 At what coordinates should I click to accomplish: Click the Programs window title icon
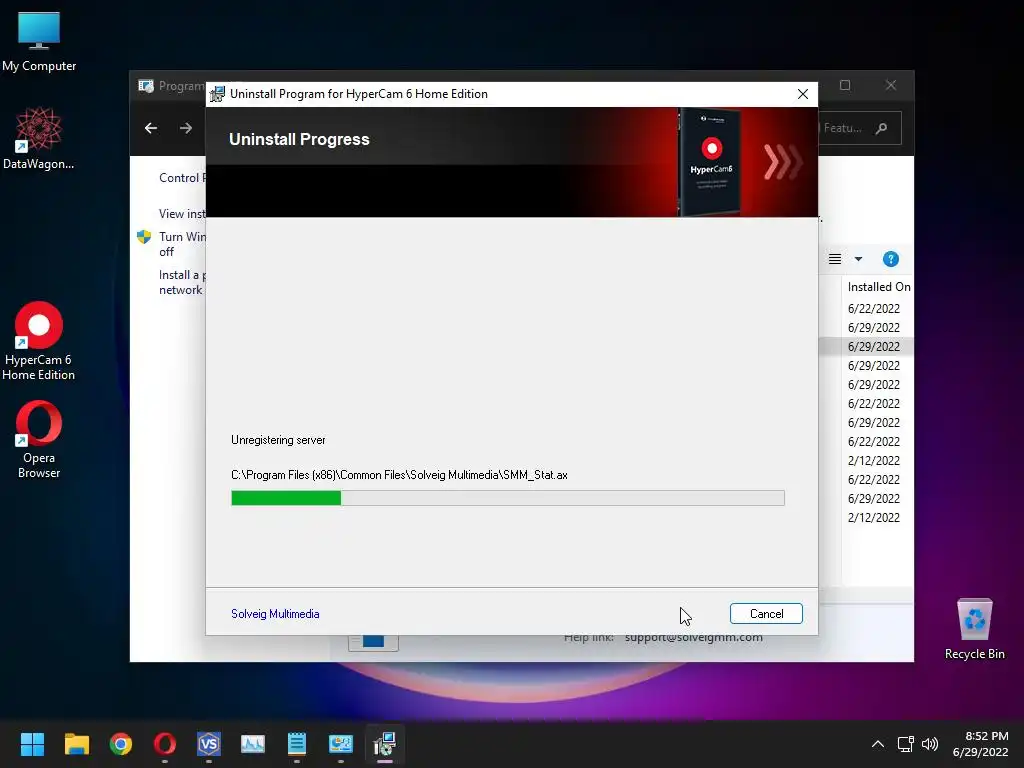146,86
